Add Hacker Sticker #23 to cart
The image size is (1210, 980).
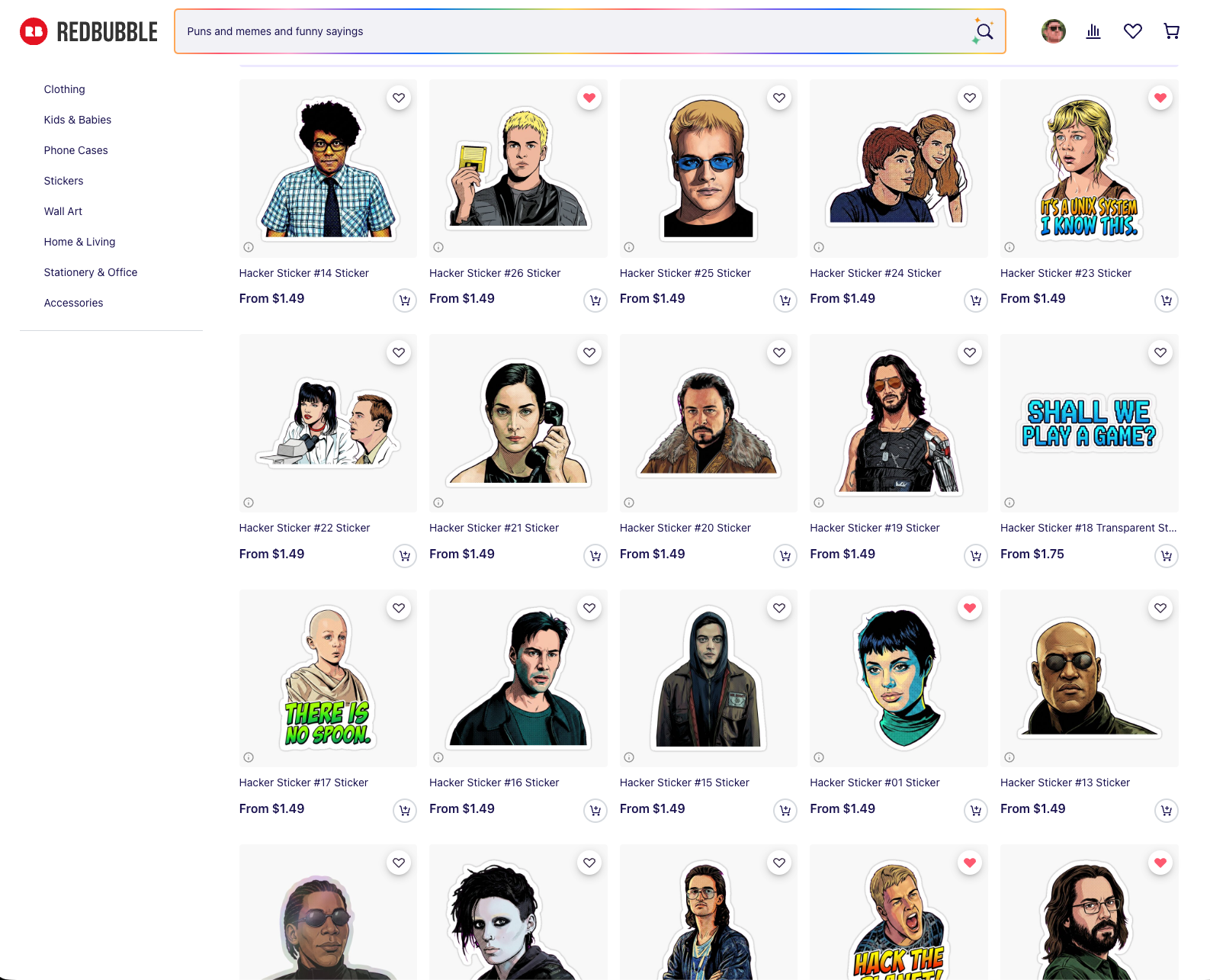coord(1167,300)
